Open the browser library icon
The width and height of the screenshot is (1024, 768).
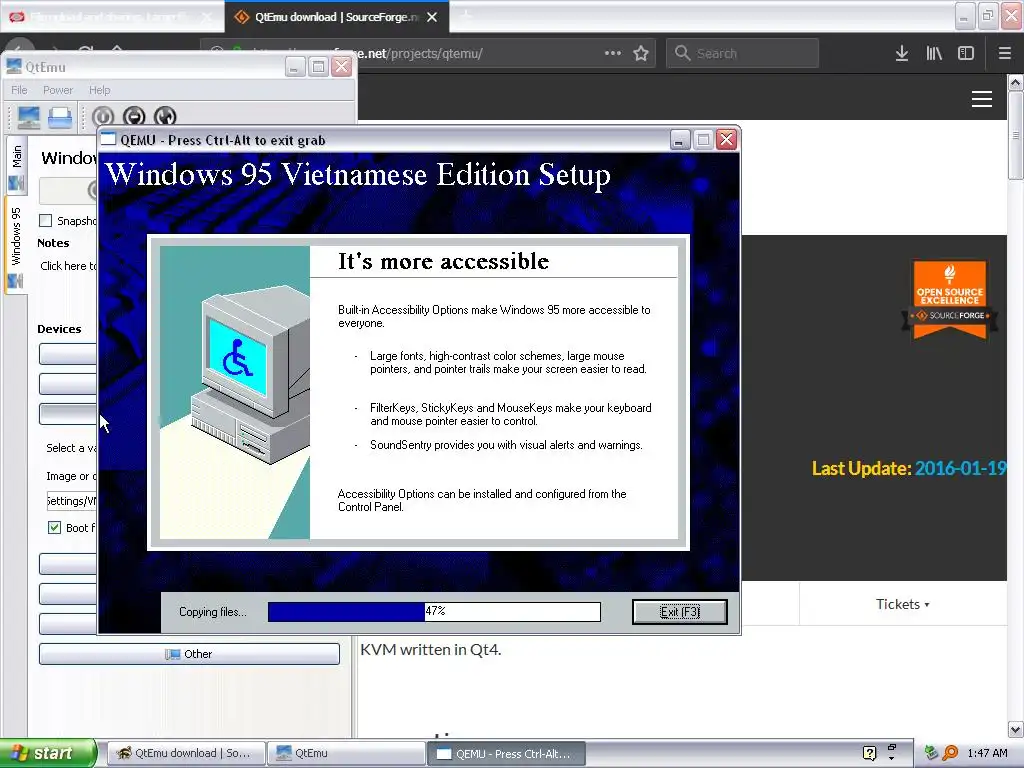pos(934,54)
